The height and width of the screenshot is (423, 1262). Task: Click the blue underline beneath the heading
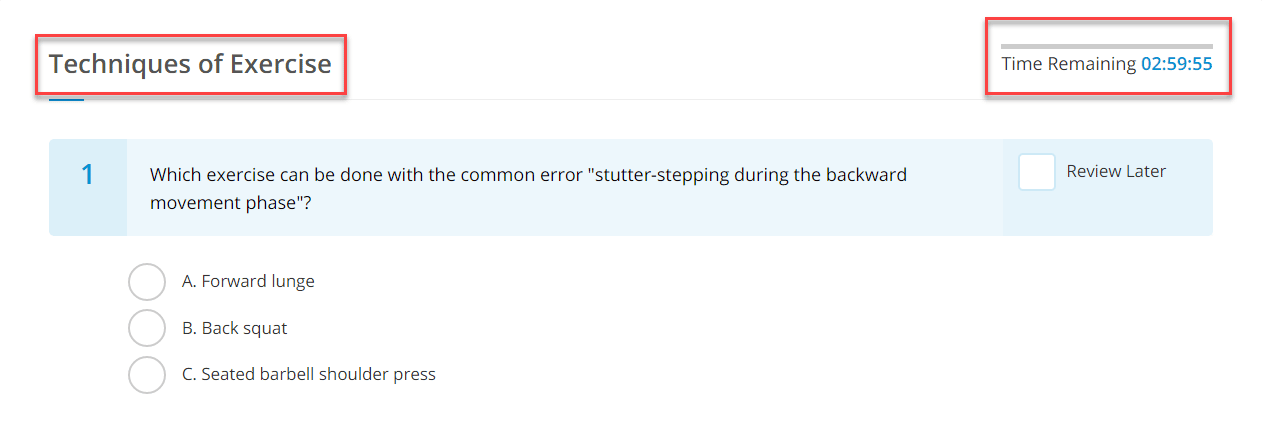[66, 100]
